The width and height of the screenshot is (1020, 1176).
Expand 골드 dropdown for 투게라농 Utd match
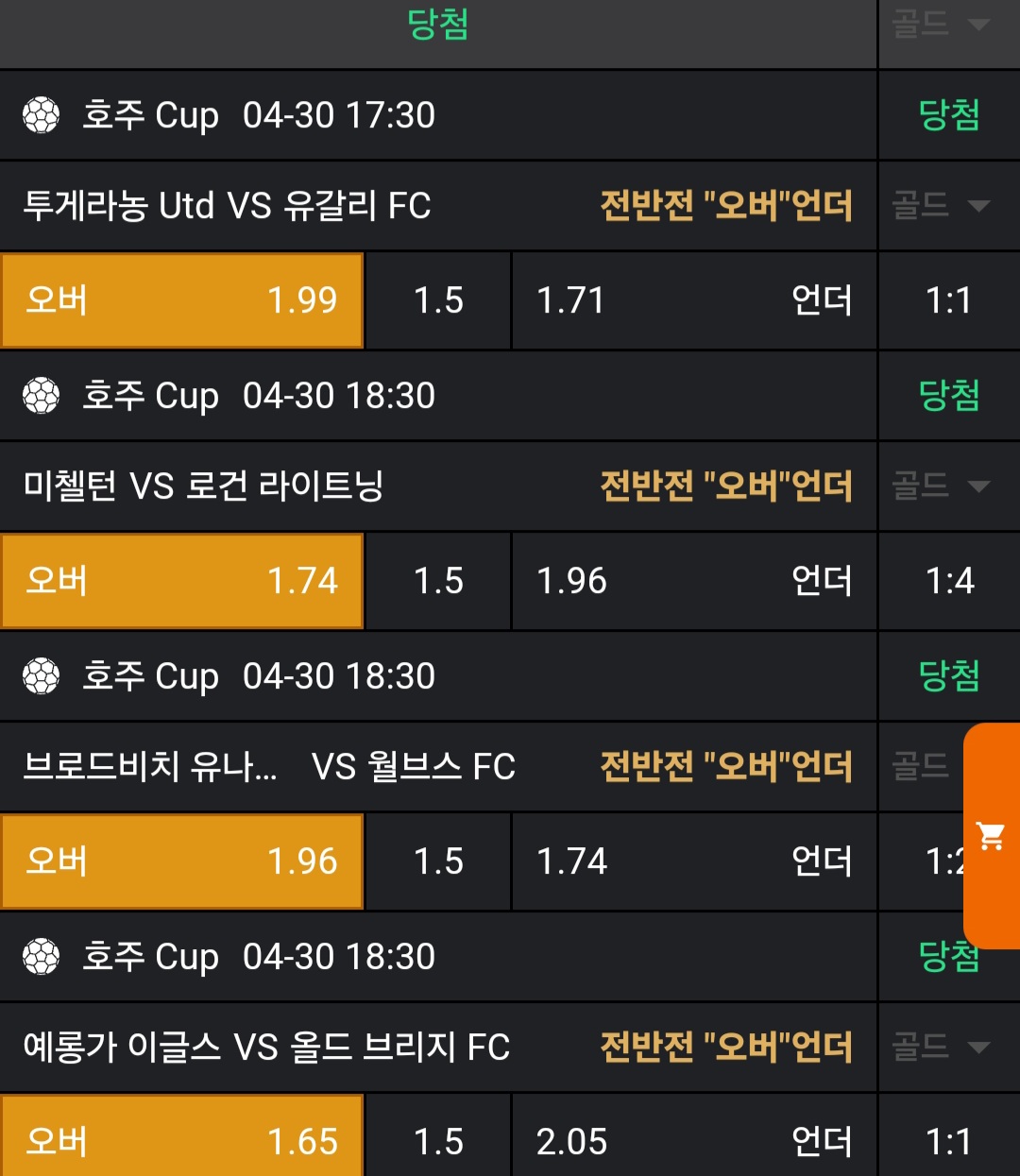click(941, 205)
